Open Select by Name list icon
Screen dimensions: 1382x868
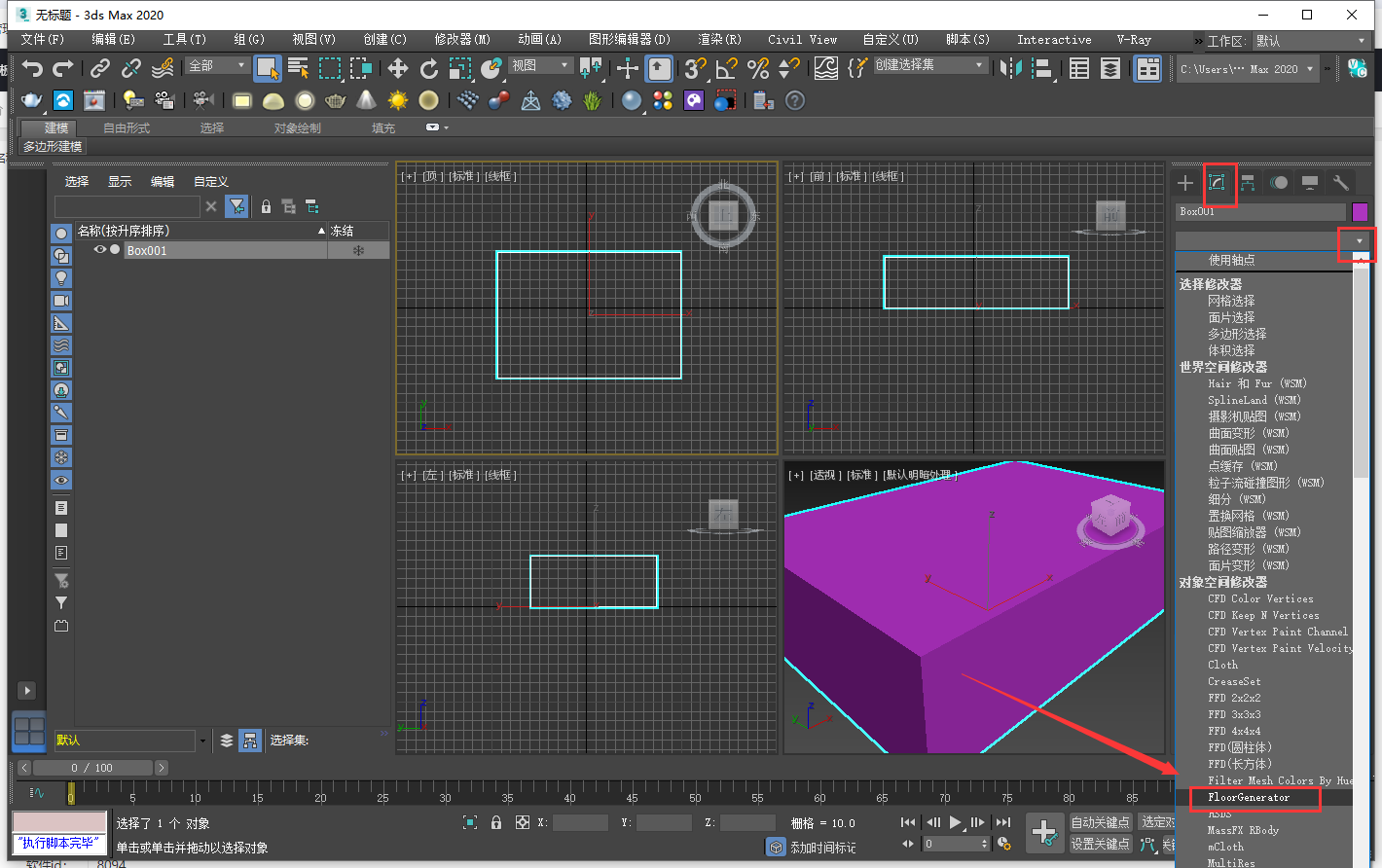(299, 68)
